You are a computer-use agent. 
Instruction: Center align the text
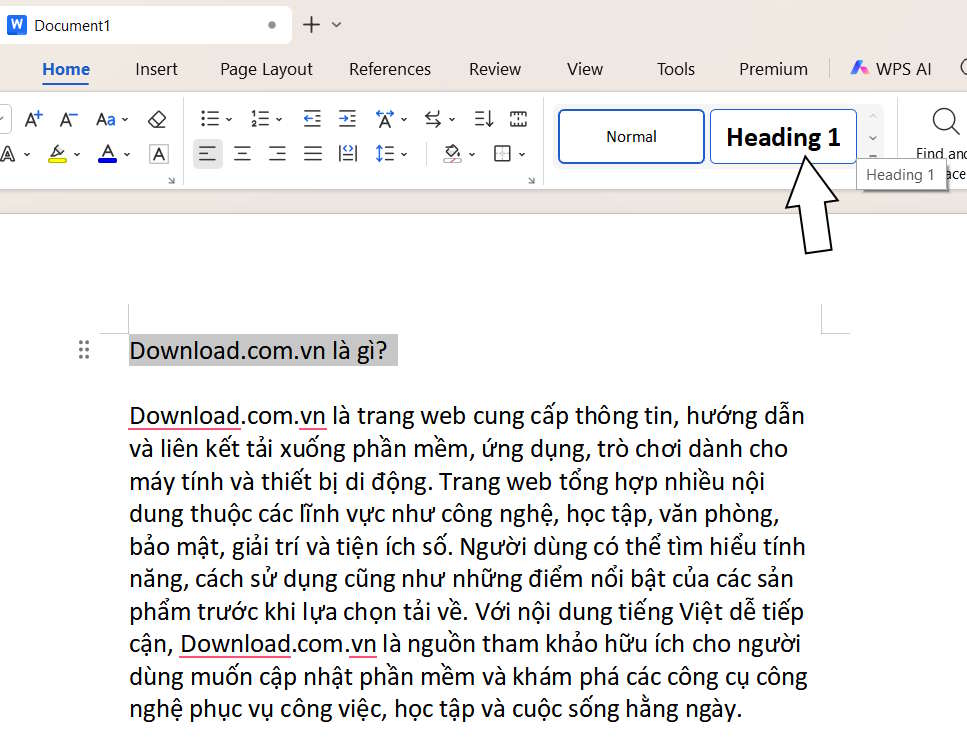coord(242,154)
